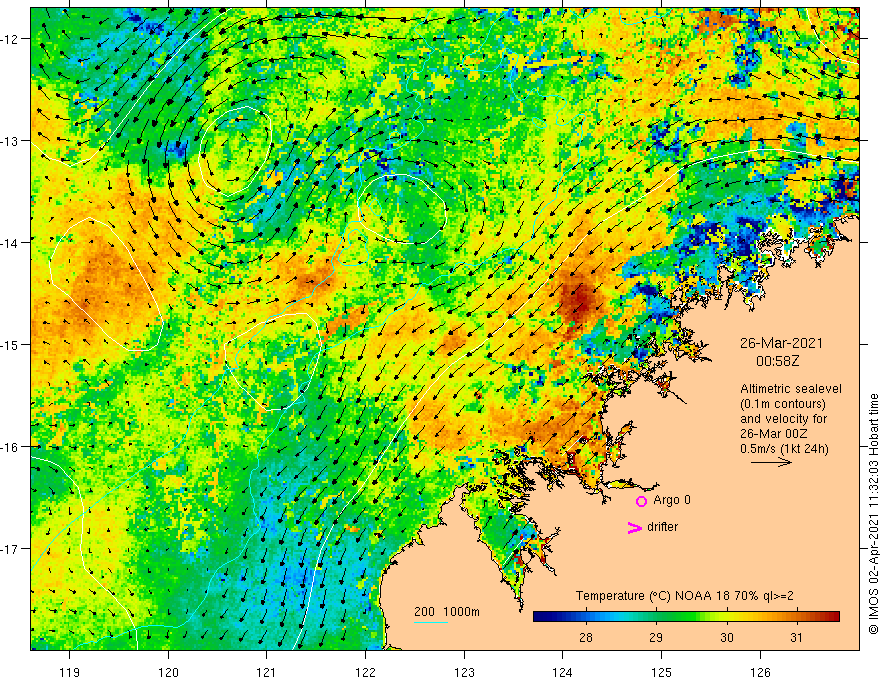Click the 119 longitude axis label
The height and width of the screenshot is (680, 880).
pos(70,672)
